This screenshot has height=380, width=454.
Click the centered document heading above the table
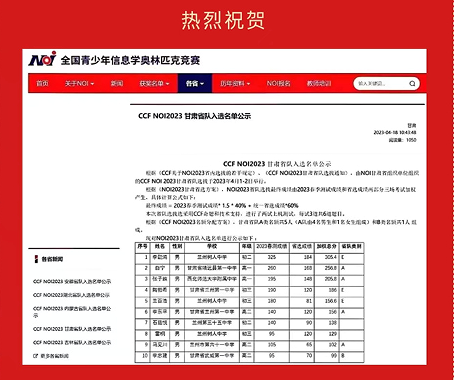(277, 164)
